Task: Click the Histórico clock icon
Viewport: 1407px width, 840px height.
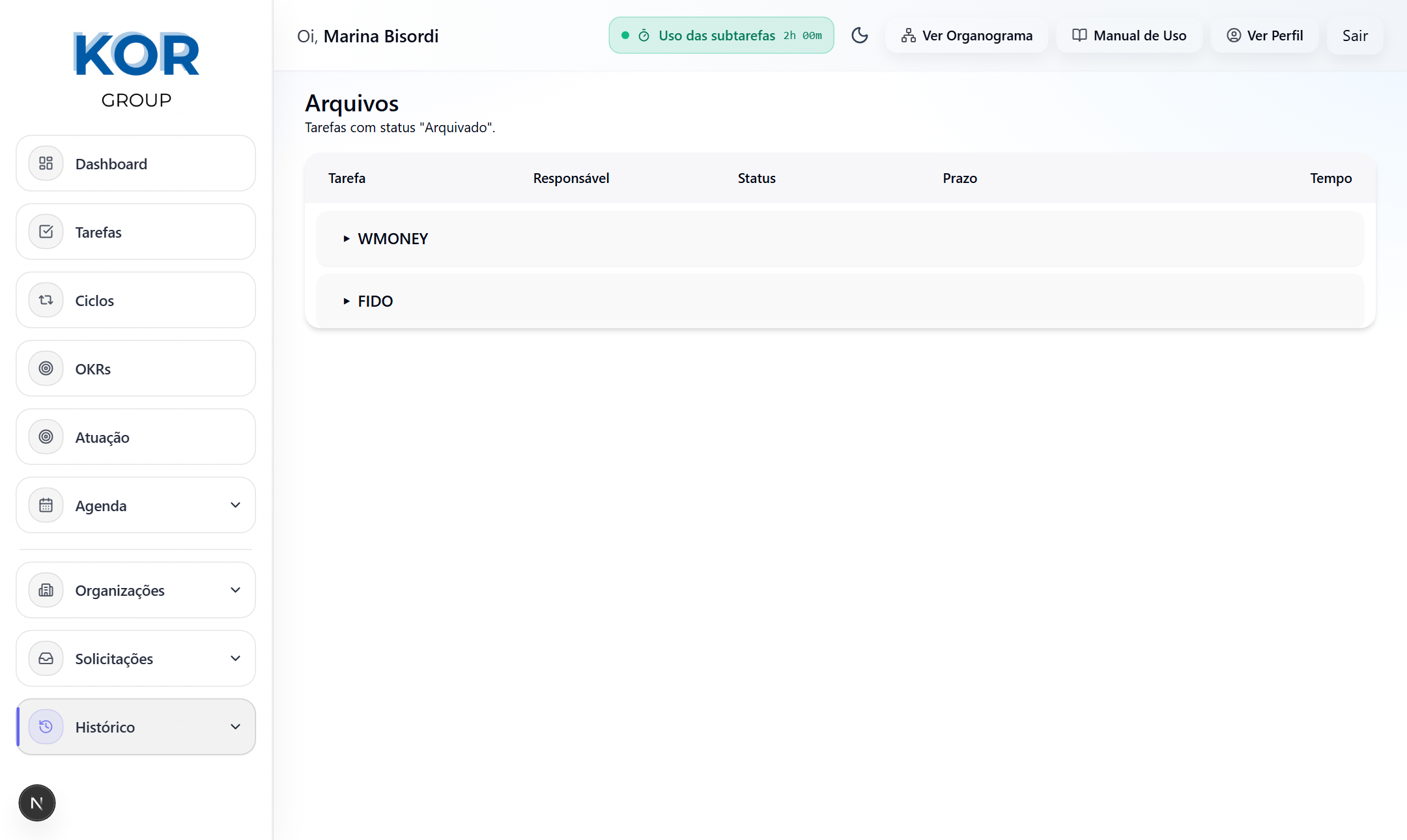Action: pyautogui.click(x=46, y=727)
